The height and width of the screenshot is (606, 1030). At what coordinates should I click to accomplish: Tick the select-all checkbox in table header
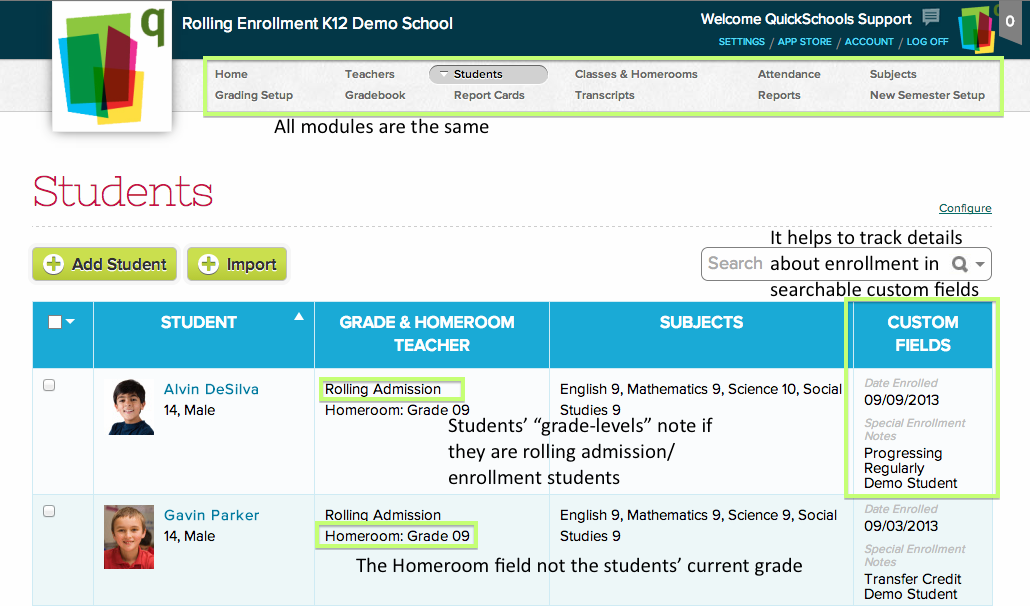coord(55,322)
